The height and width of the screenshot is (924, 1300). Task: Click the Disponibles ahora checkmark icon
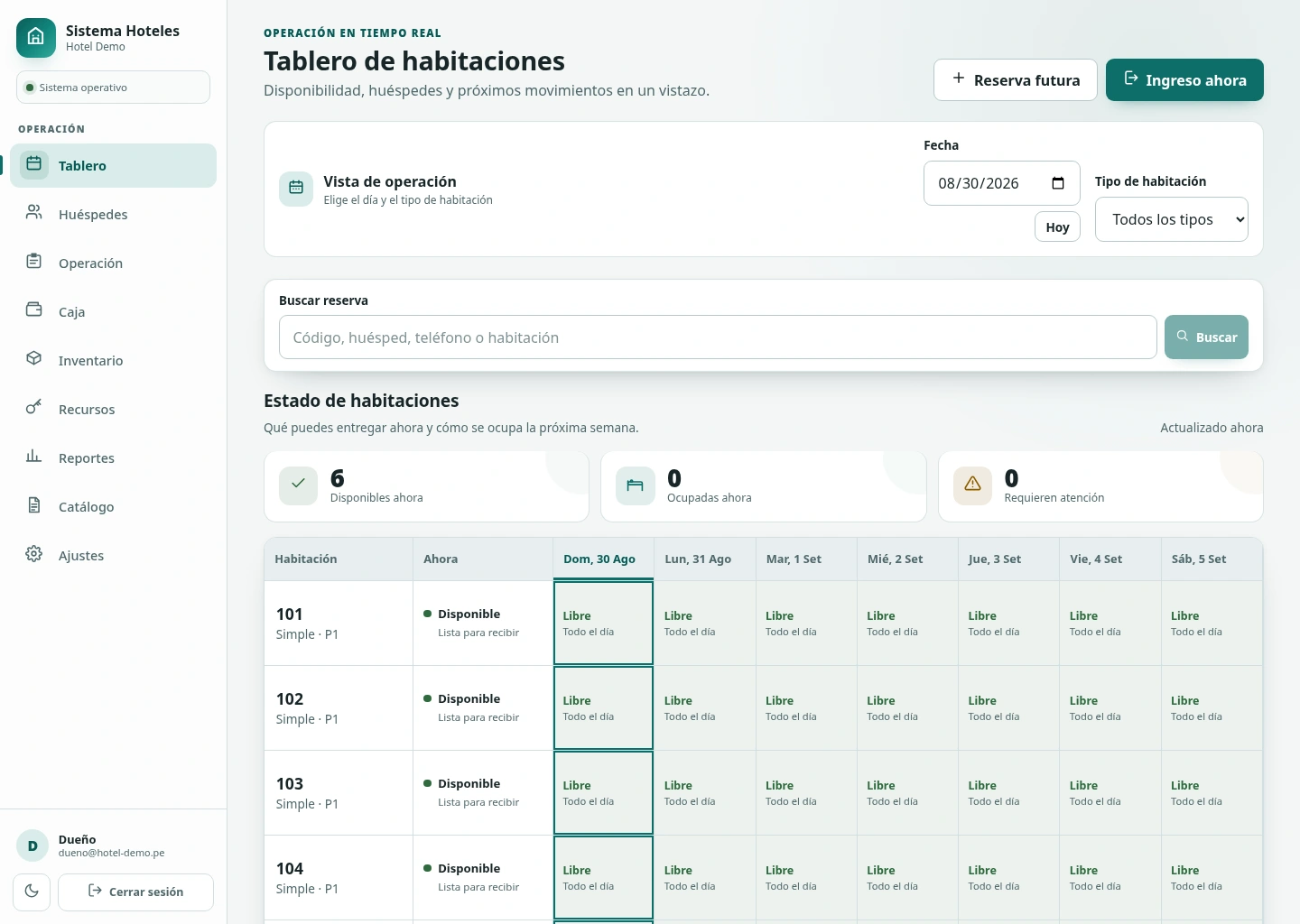click(x=298, y=485)
